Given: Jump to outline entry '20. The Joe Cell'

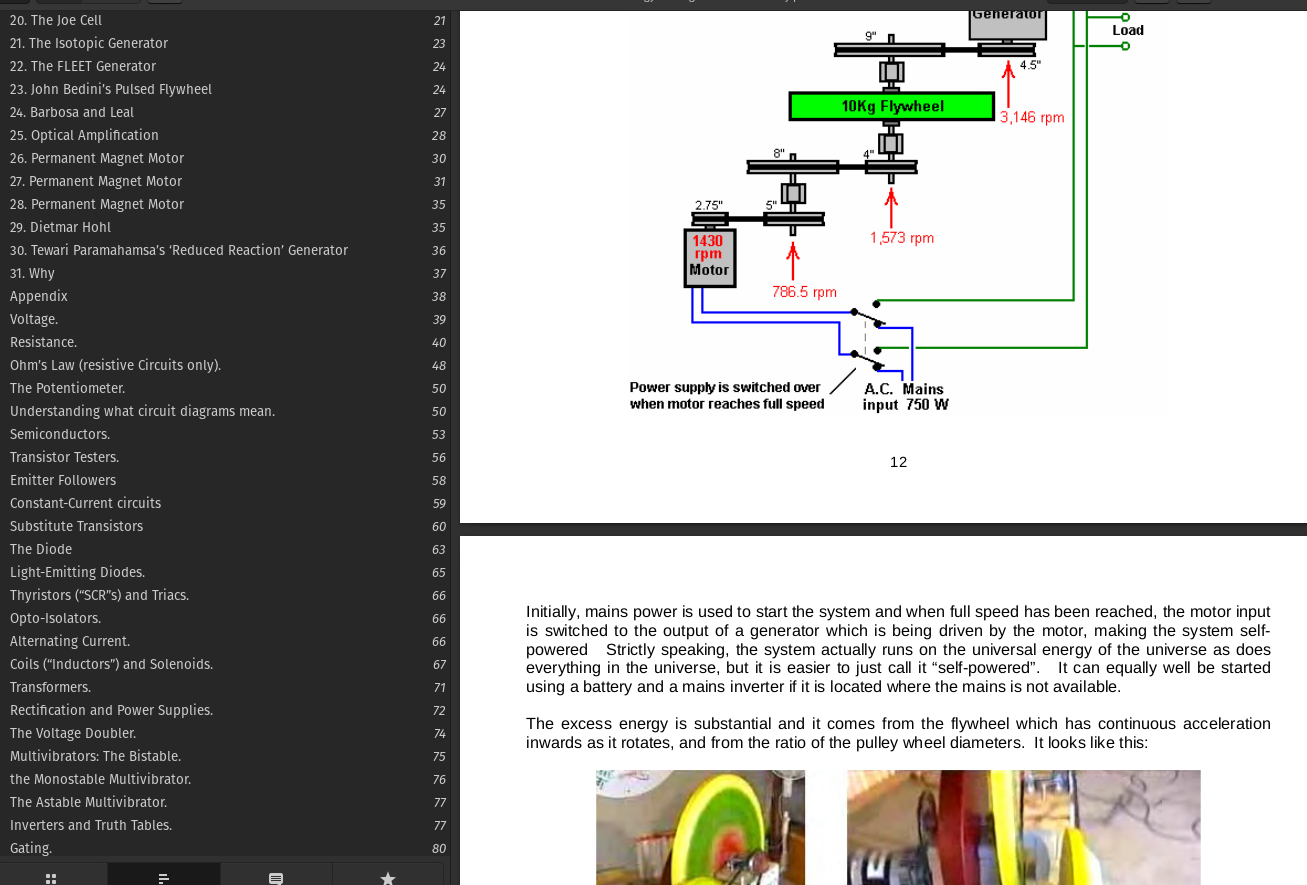Looking at the screenshot, I should (x=56, y=20).
